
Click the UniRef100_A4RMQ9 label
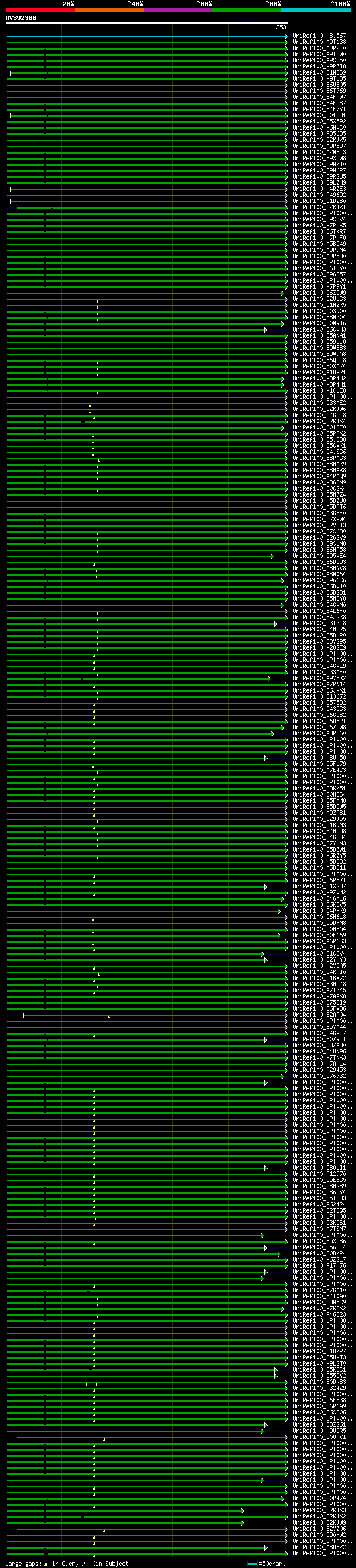[x=319, y=477]
